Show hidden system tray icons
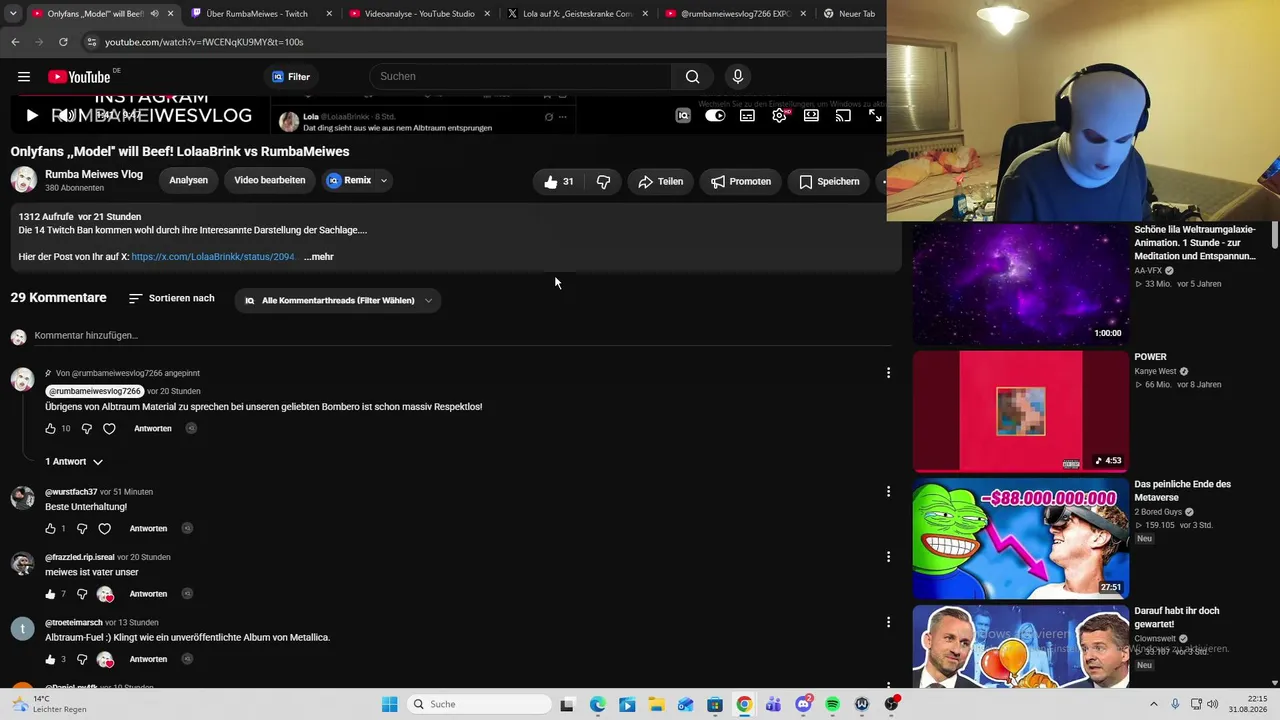Screen dimensions: 1280x720 [1153, 704]
